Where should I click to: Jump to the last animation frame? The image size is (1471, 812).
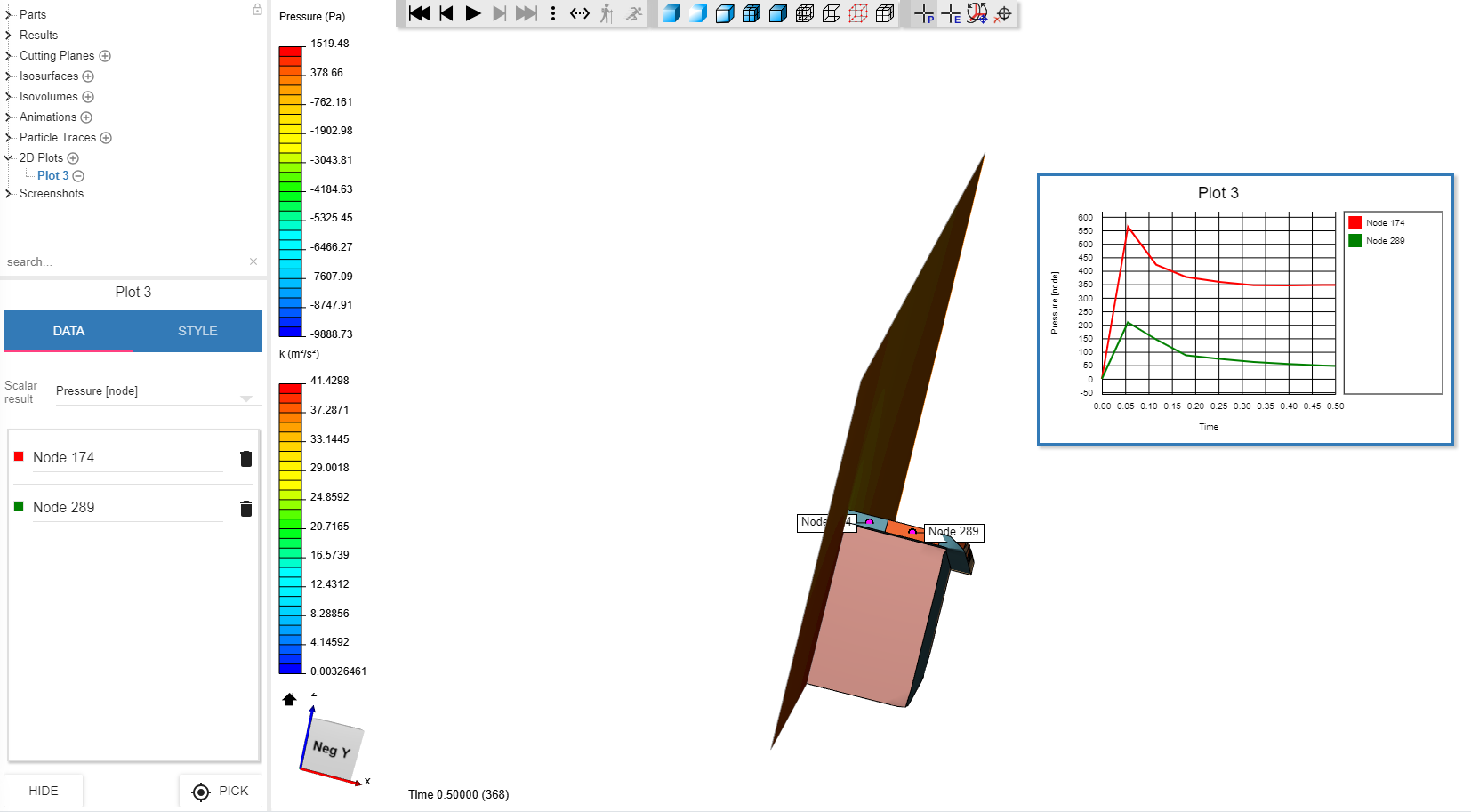(x=527, y=13)
